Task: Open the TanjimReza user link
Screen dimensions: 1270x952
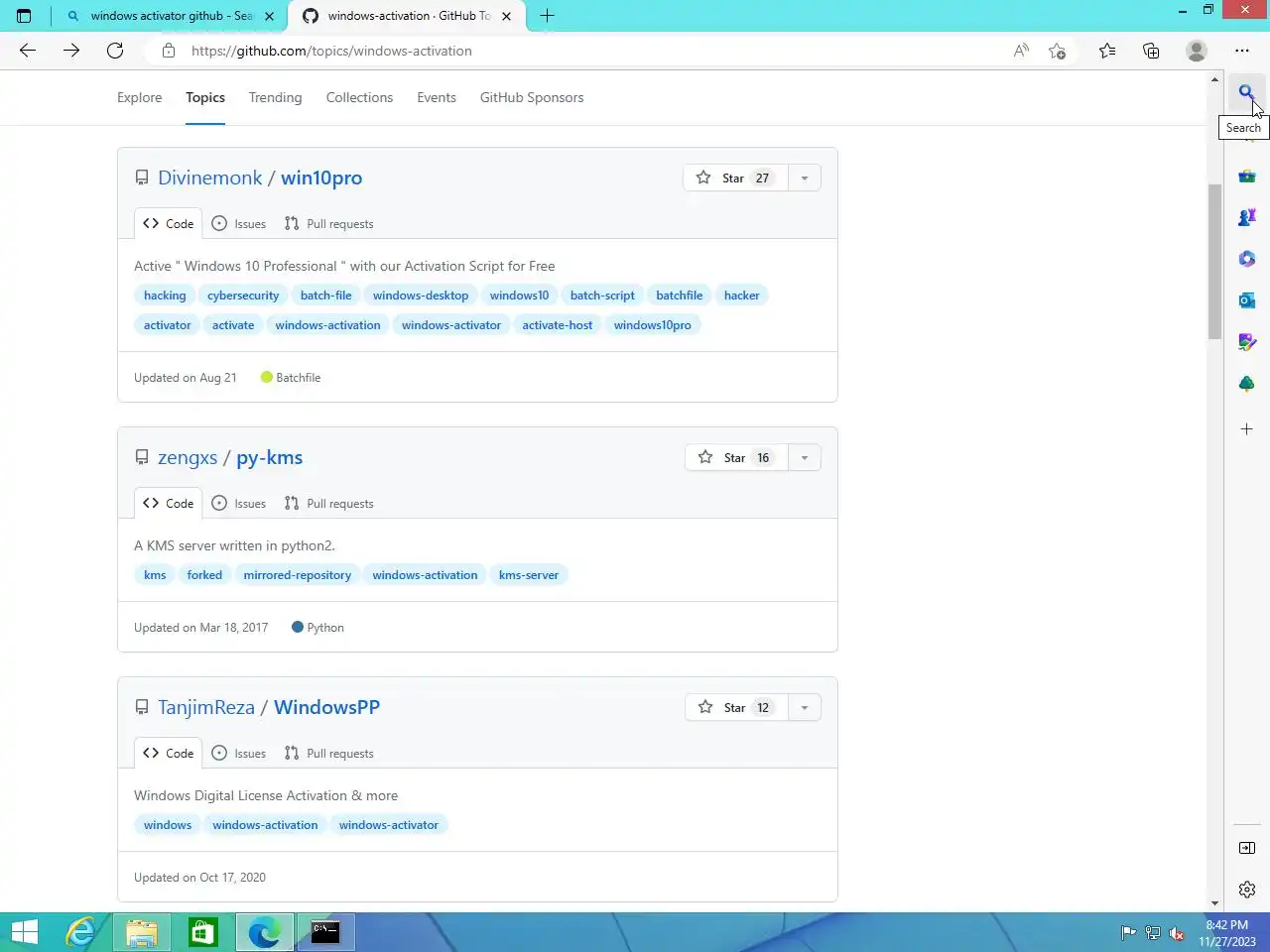Action: point(206,707)
